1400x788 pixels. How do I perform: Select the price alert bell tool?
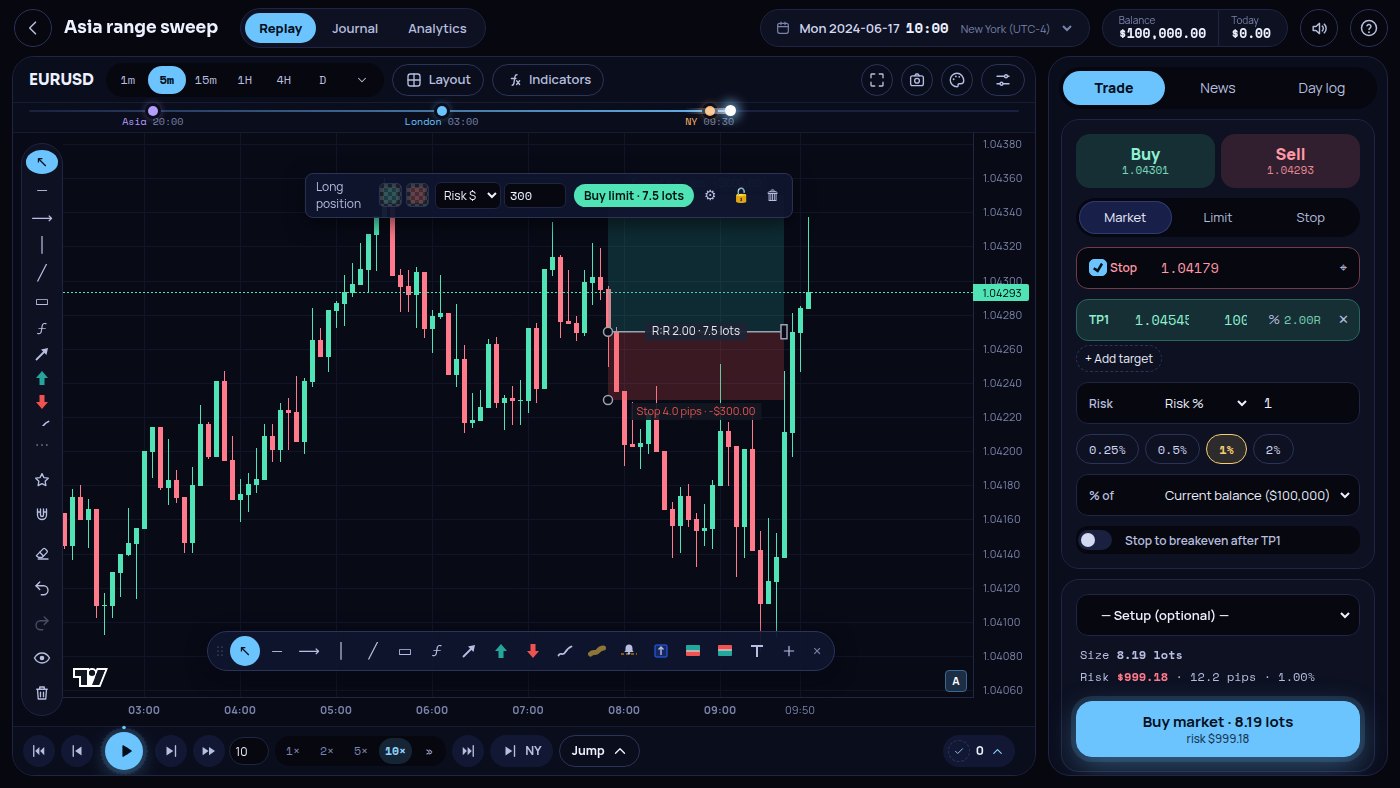tap(629, 651)
